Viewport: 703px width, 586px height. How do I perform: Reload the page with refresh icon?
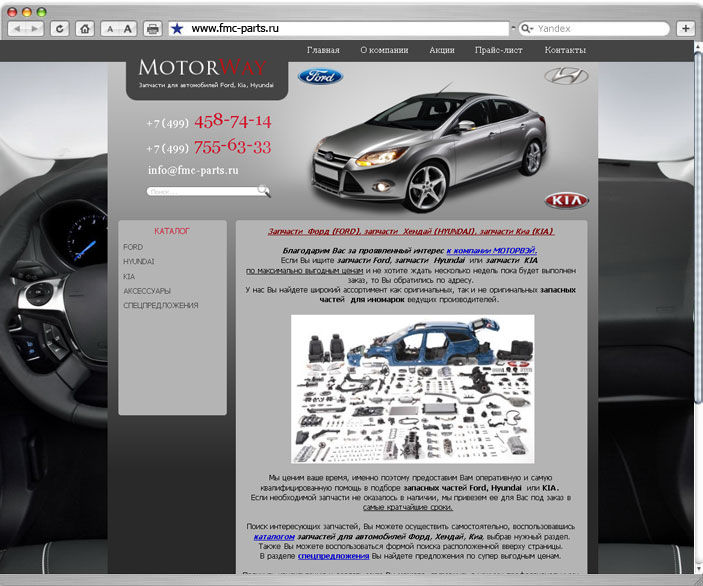click(59, 29)
